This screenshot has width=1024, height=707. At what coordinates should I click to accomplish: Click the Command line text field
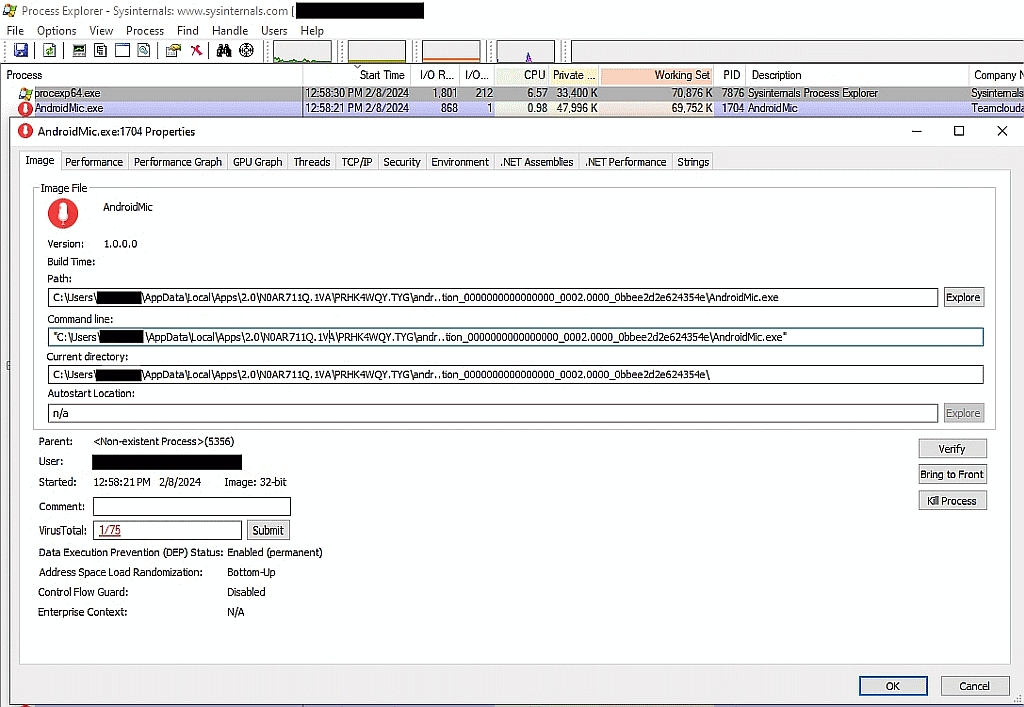click(x=515, y=337)
